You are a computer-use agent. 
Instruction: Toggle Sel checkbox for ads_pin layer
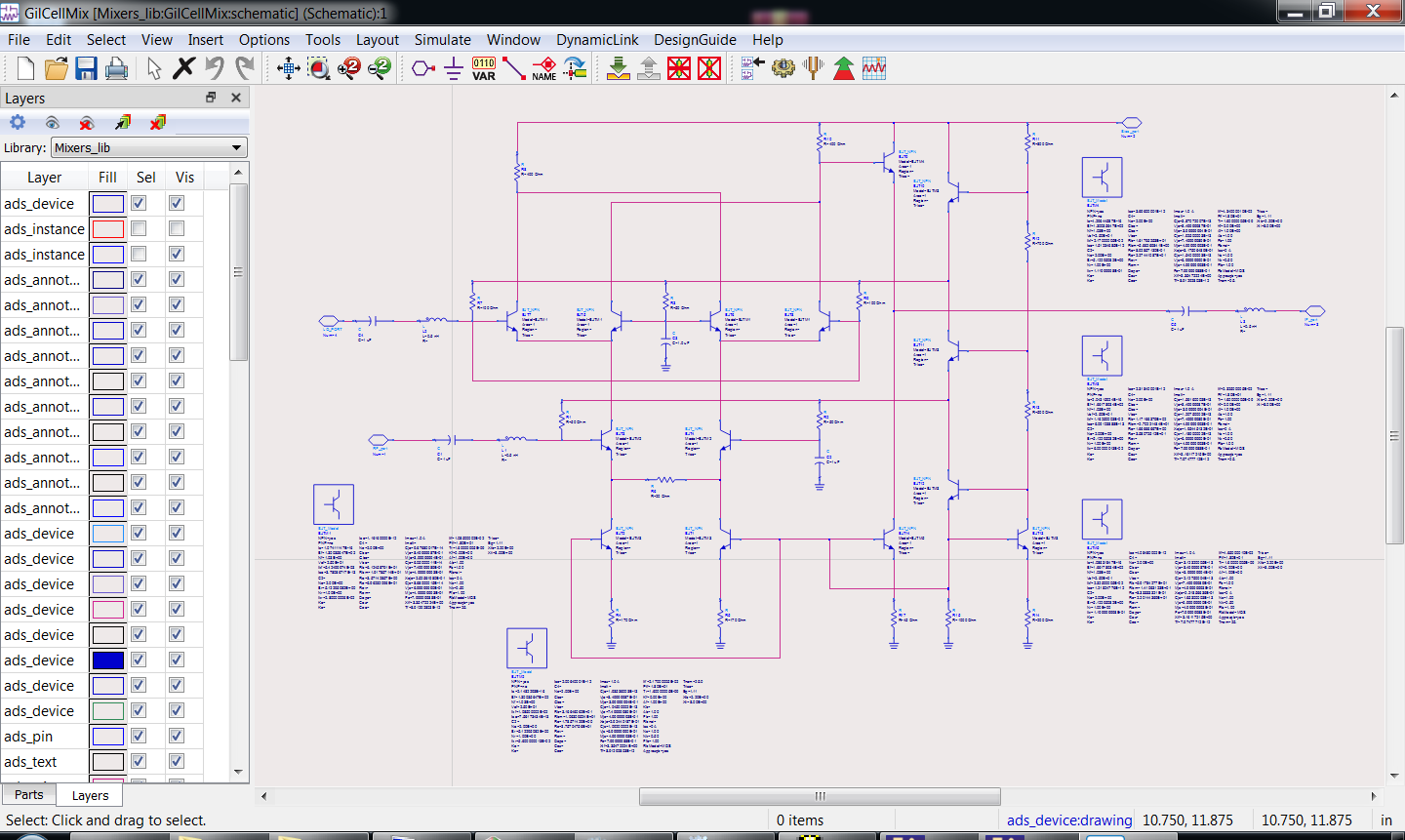click(139, 736)
